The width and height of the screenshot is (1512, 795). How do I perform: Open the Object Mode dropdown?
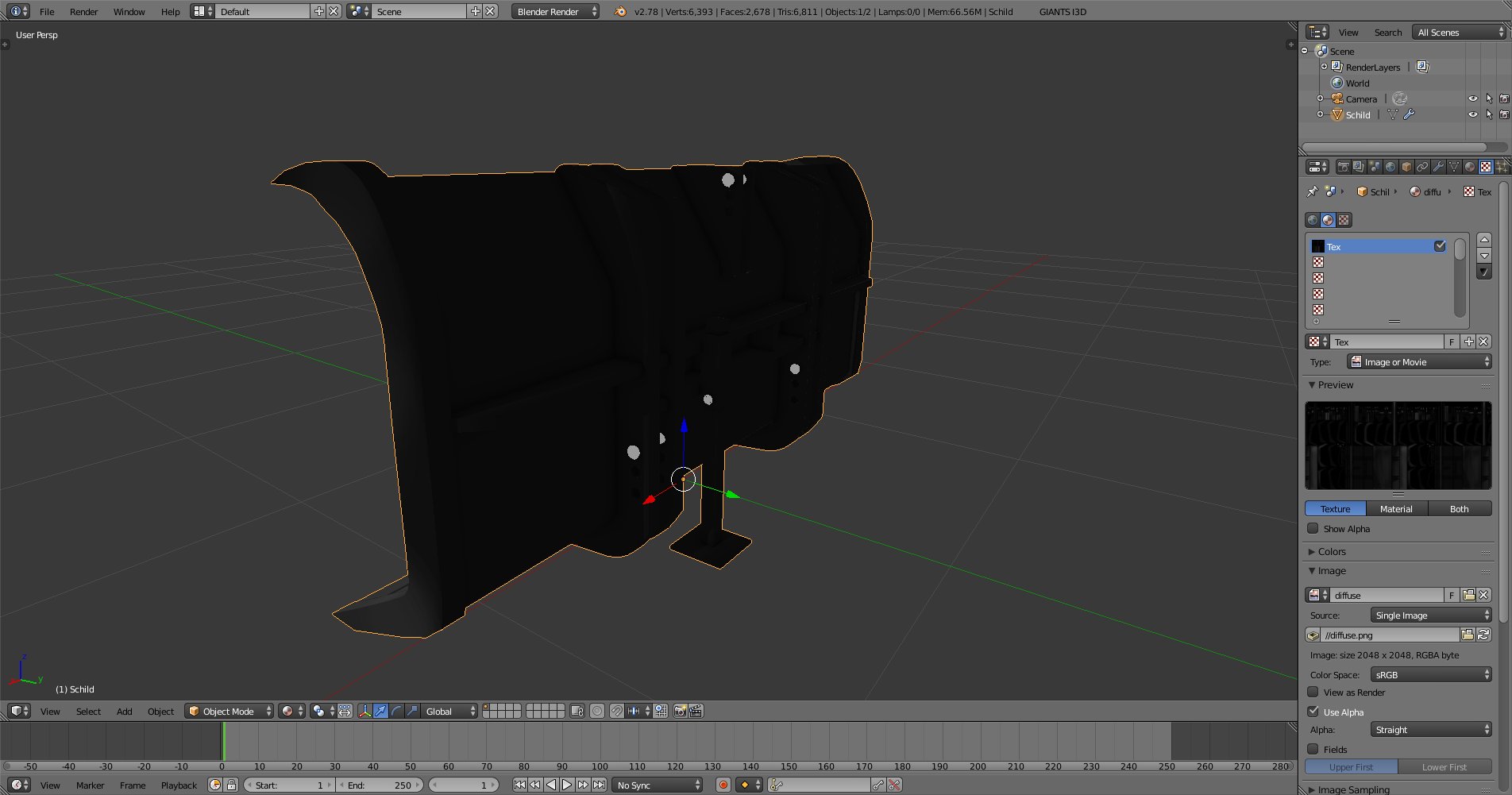229,711
